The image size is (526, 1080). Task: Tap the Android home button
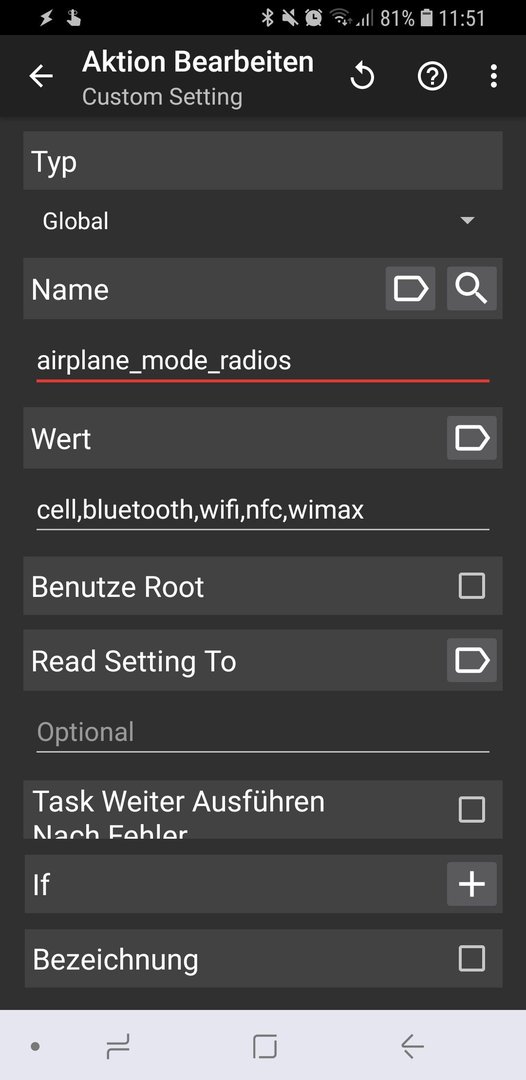pos(264,1047)
